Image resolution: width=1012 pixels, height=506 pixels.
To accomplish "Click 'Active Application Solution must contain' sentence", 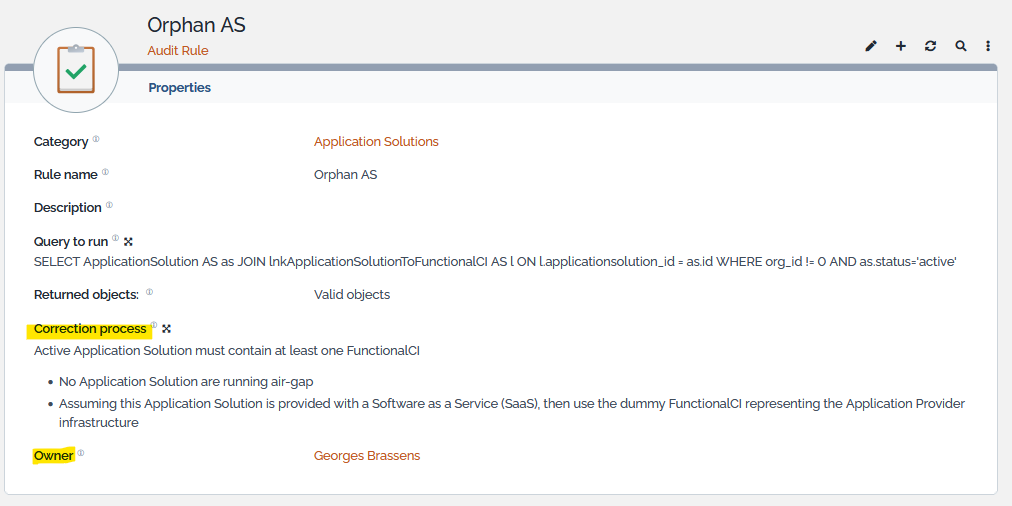I will [227, 351].
